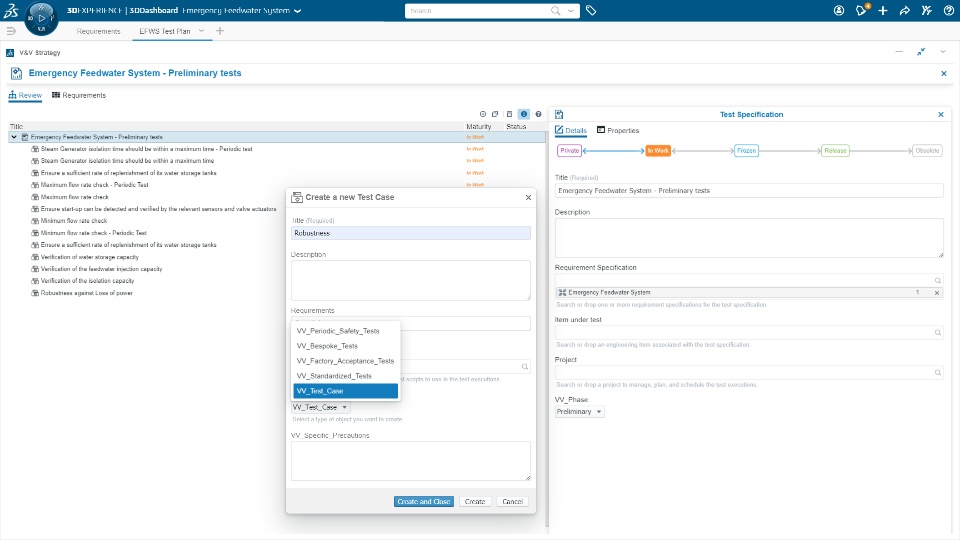Viewport: 960px width, 540px height.
Task: Minimize the V&V Strategy widget
Action: (x=899, y=52)
